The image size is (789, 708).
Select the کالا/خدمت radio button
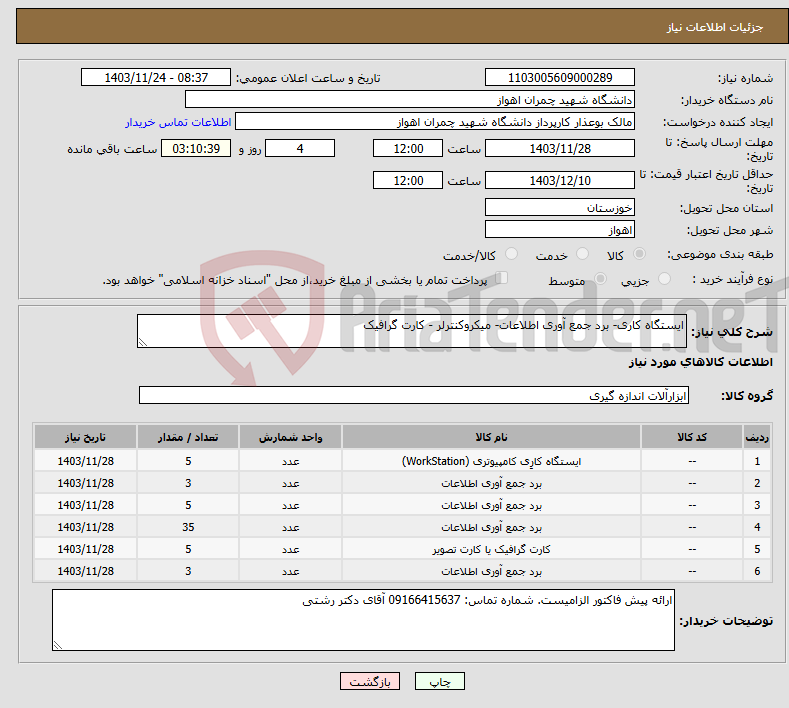click(511, 254)
